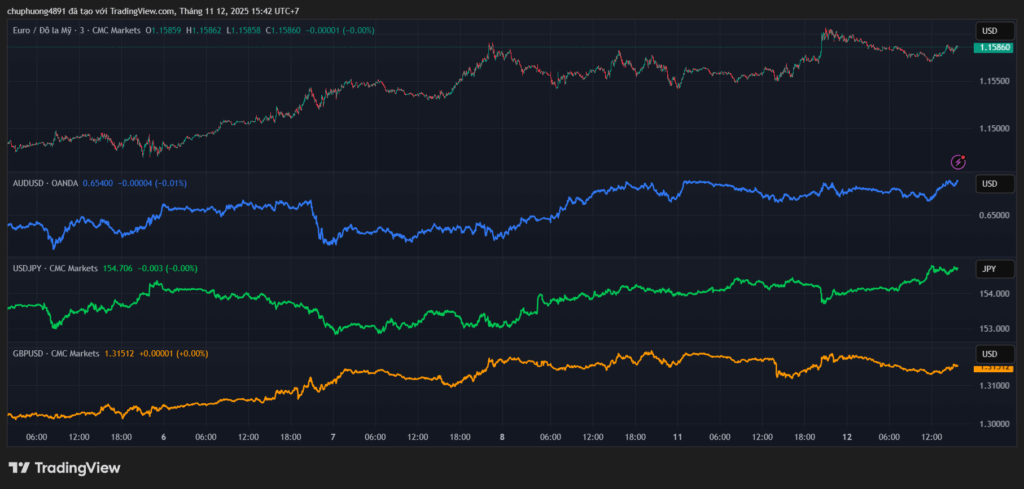
Task: Select the USDJPY · CMC Markets legend
Action: 54,268
